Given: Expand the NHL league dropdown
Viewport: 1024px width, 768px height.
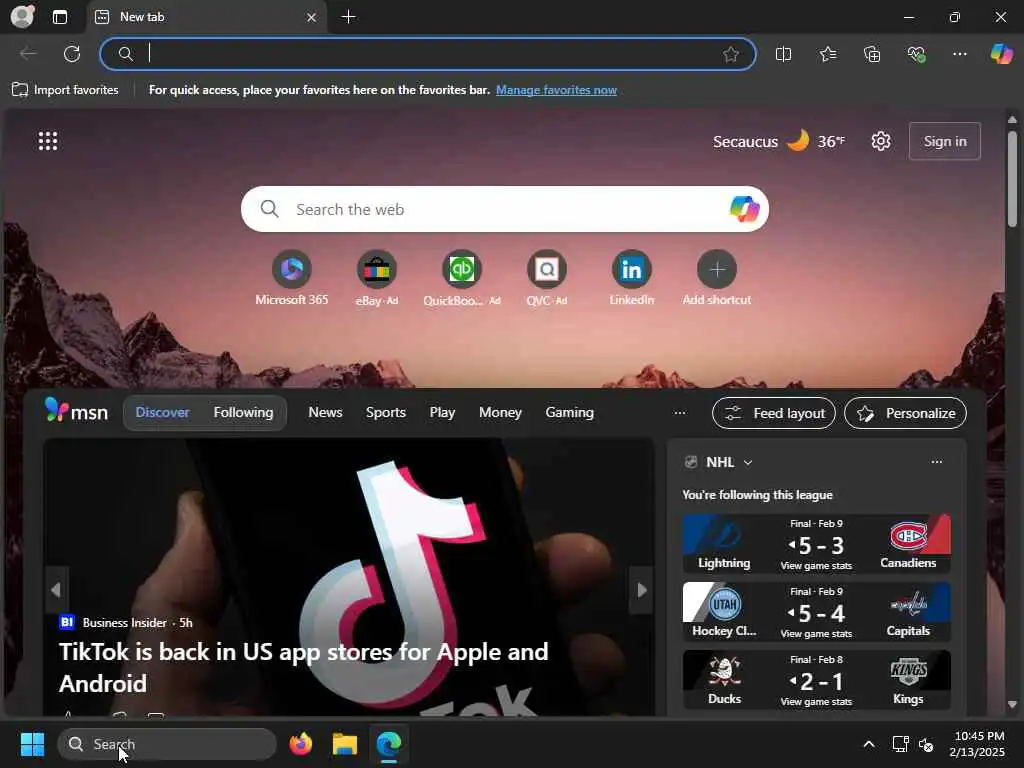Looking at the screenshot, I should [748, 462].
